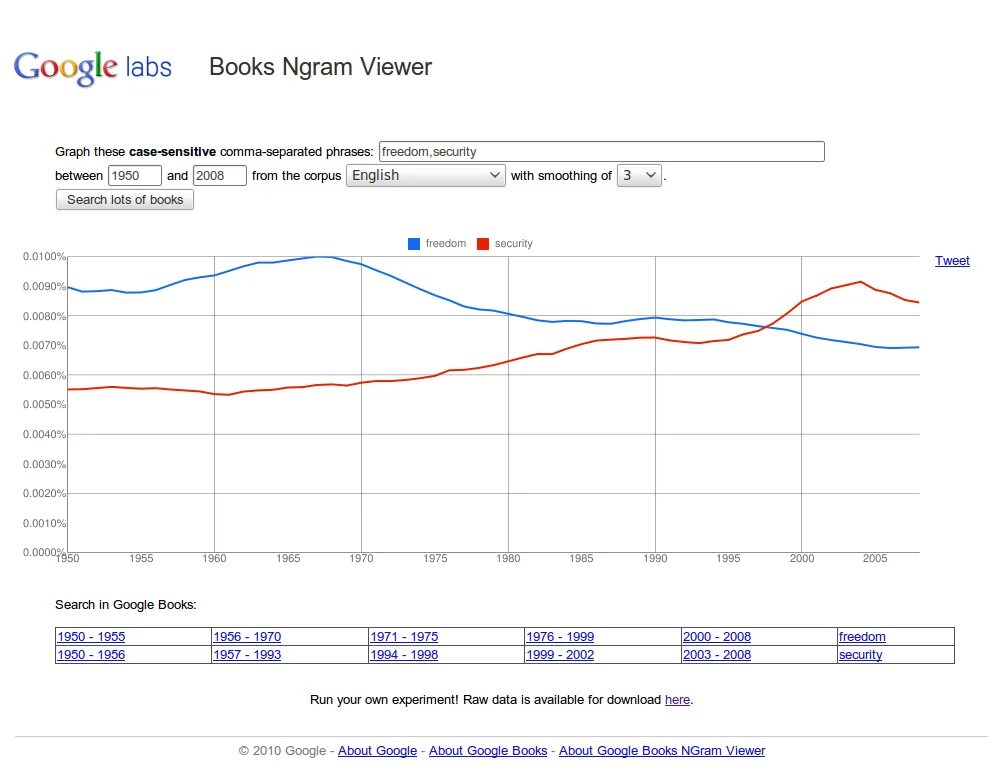Open the About Google page
The width and height of the screenshot is (1003, 775).
tap(377, 750)
